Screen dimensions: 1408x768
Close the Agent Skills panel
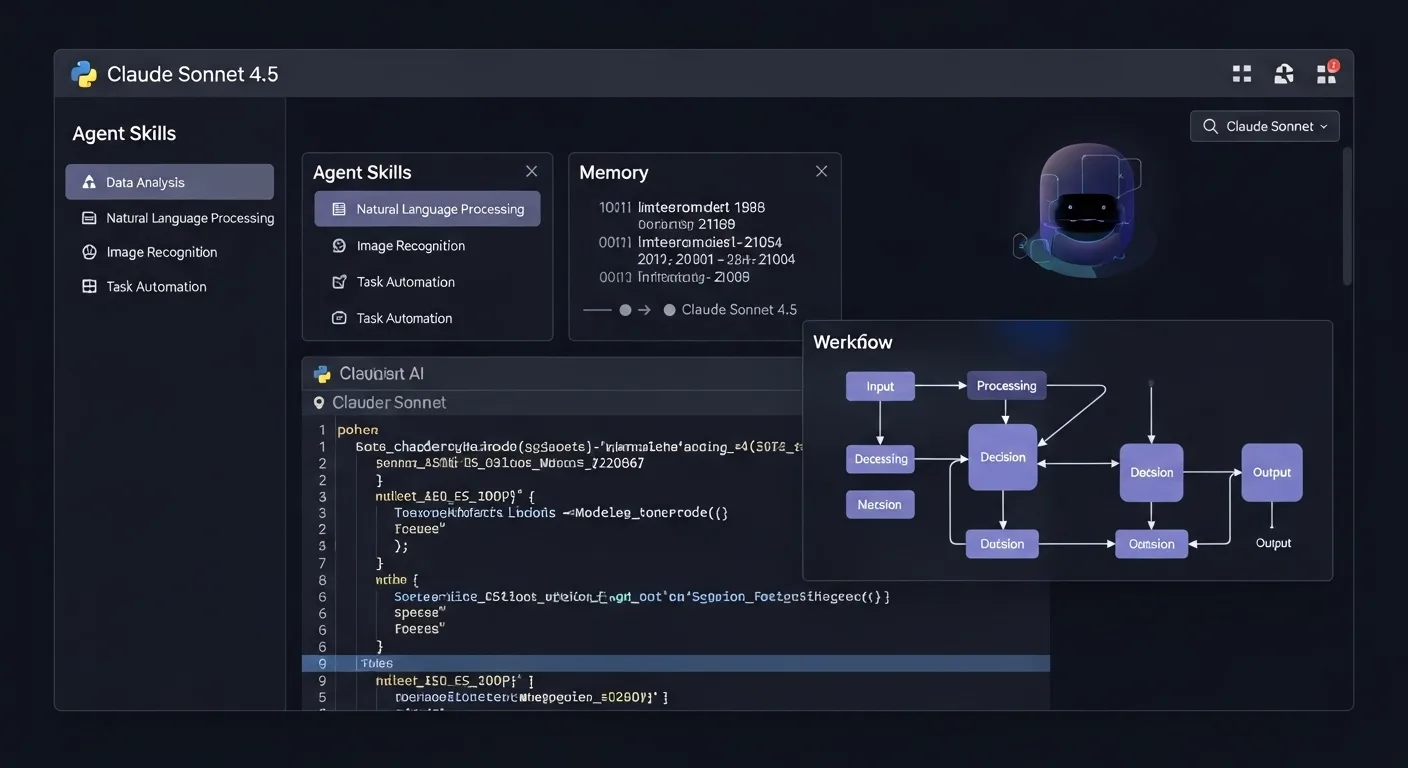click(532, 171)
